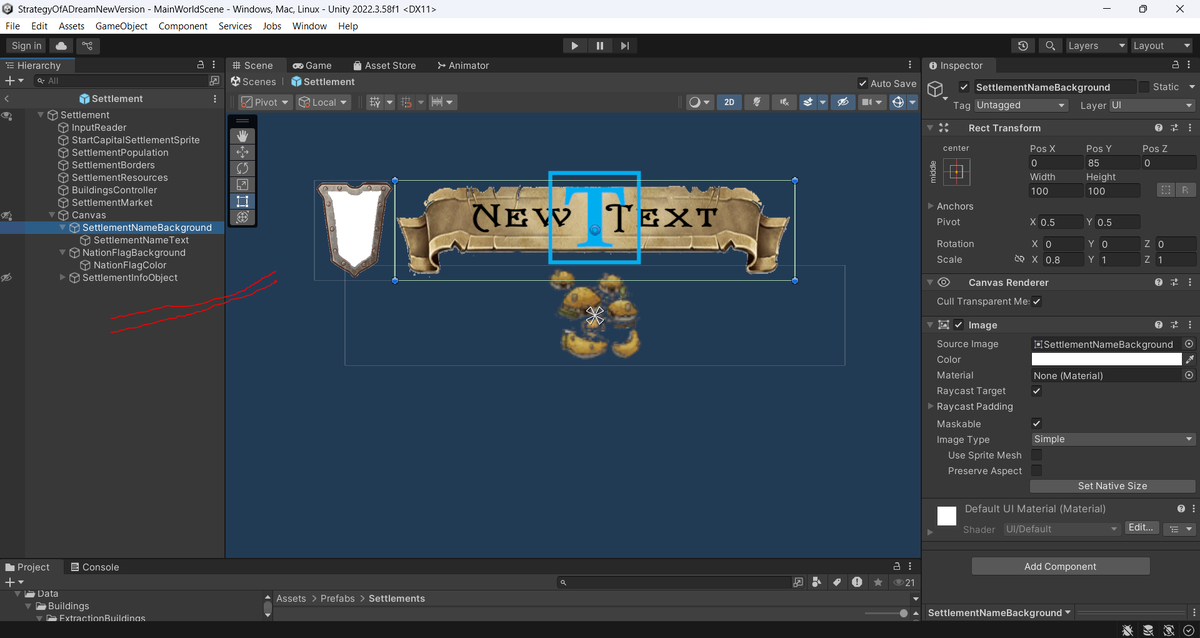Image resolution: width=1200 pixels, height=638 pixels.
Task: Click the Step frame button
Action: pos(625,45)
